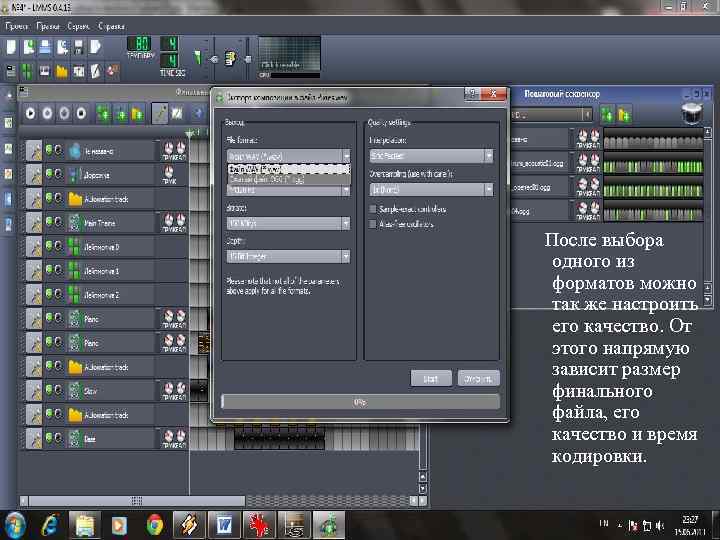Save the current project with floppy icon
Screen dimensions: 720x540
tap(79, 47)
